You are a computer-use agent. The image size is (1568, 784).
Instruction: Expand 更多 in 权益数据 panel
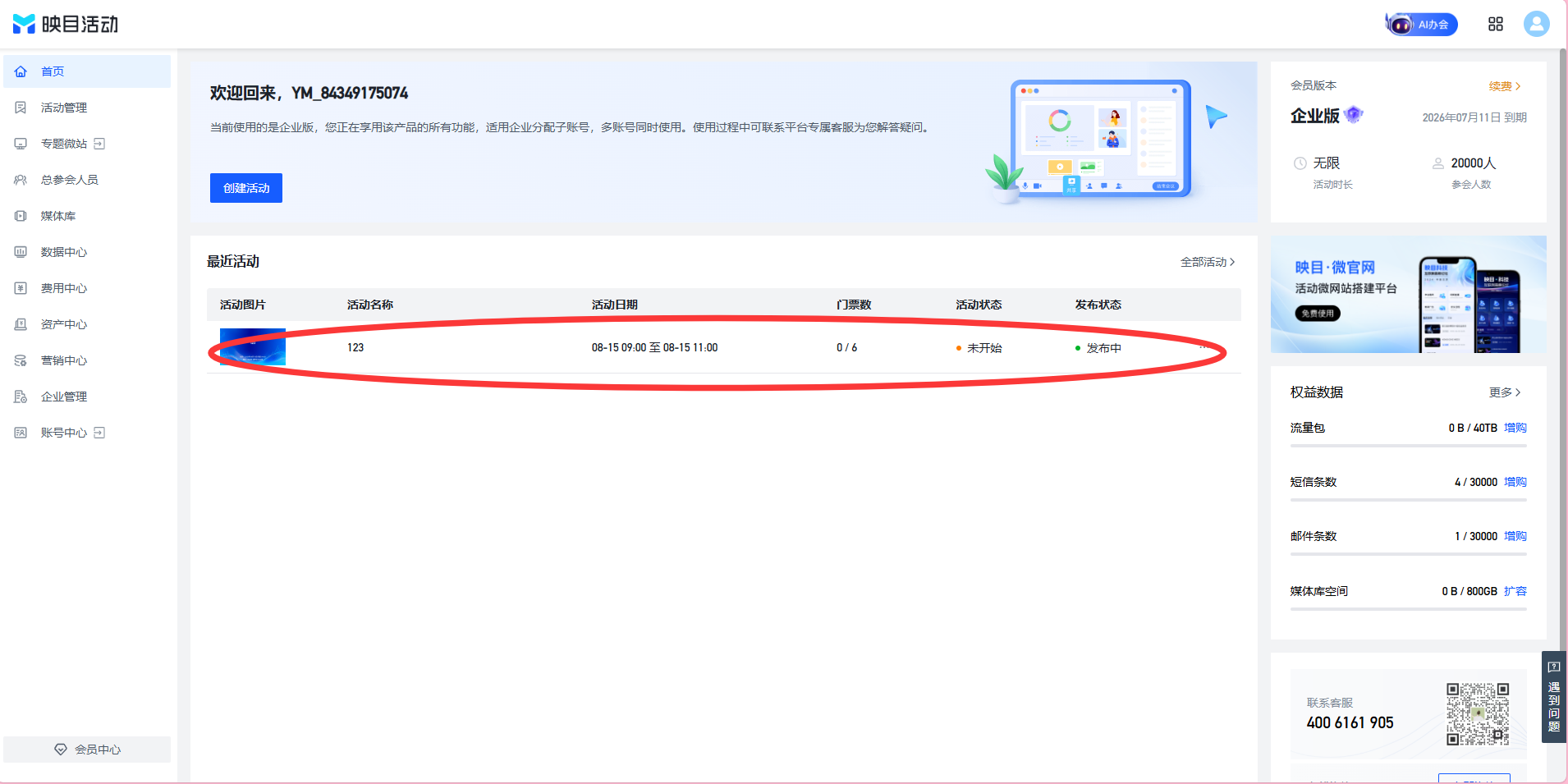point(1505,392)
